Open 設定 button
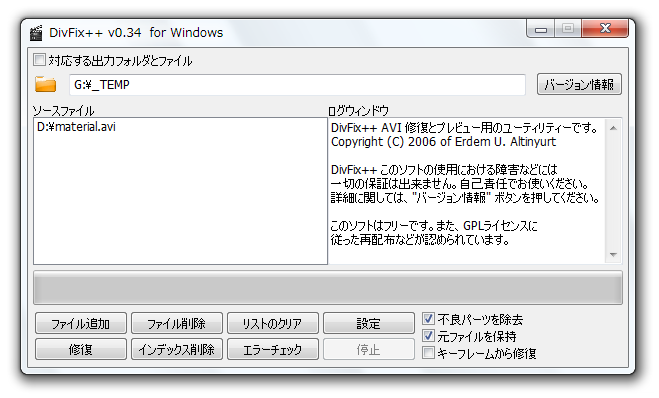Viewport: 659px width, 398px height. [369, 323]
